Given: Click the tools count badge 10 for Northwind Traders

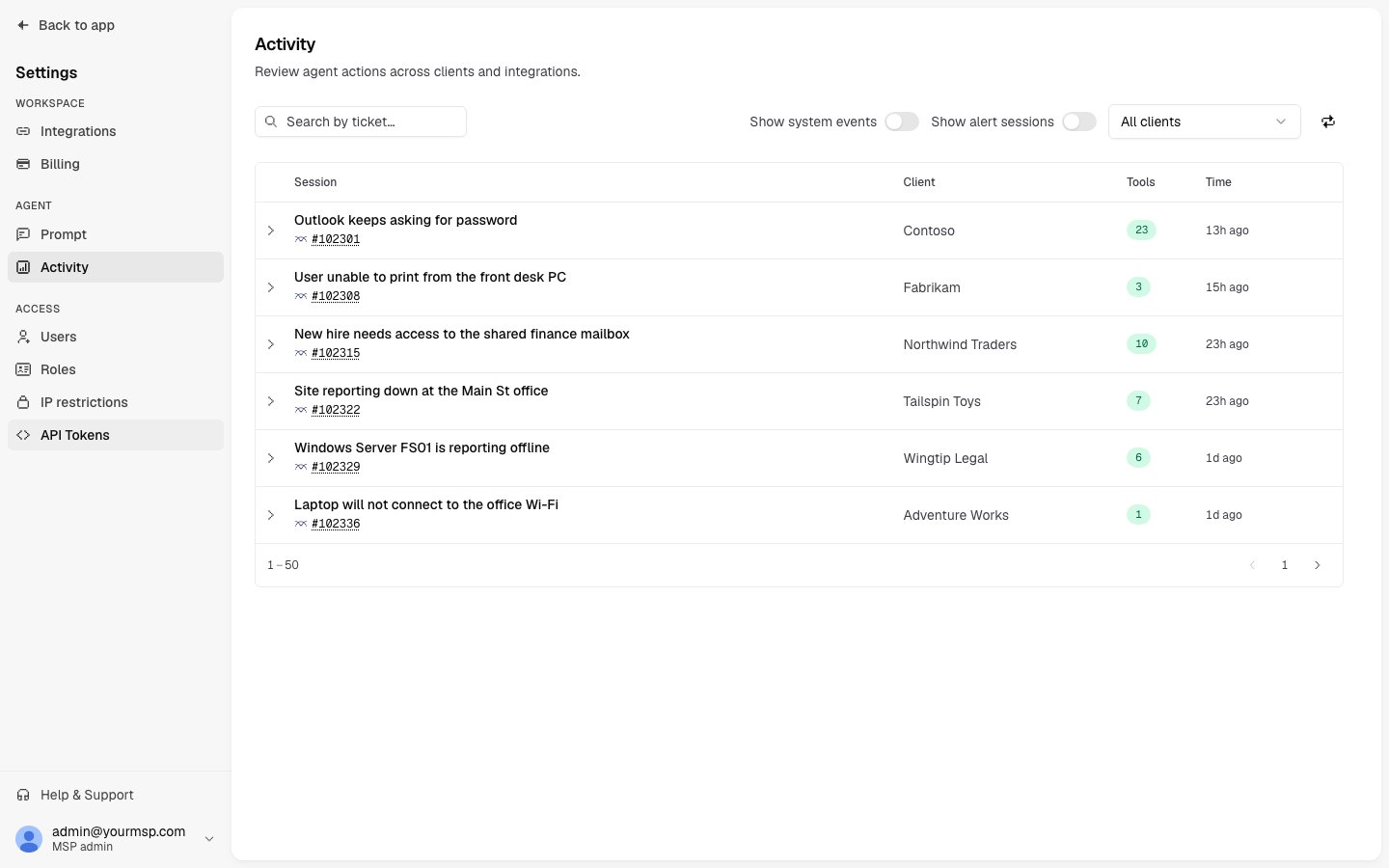Looking at the screenshot, I should 1141,344.
